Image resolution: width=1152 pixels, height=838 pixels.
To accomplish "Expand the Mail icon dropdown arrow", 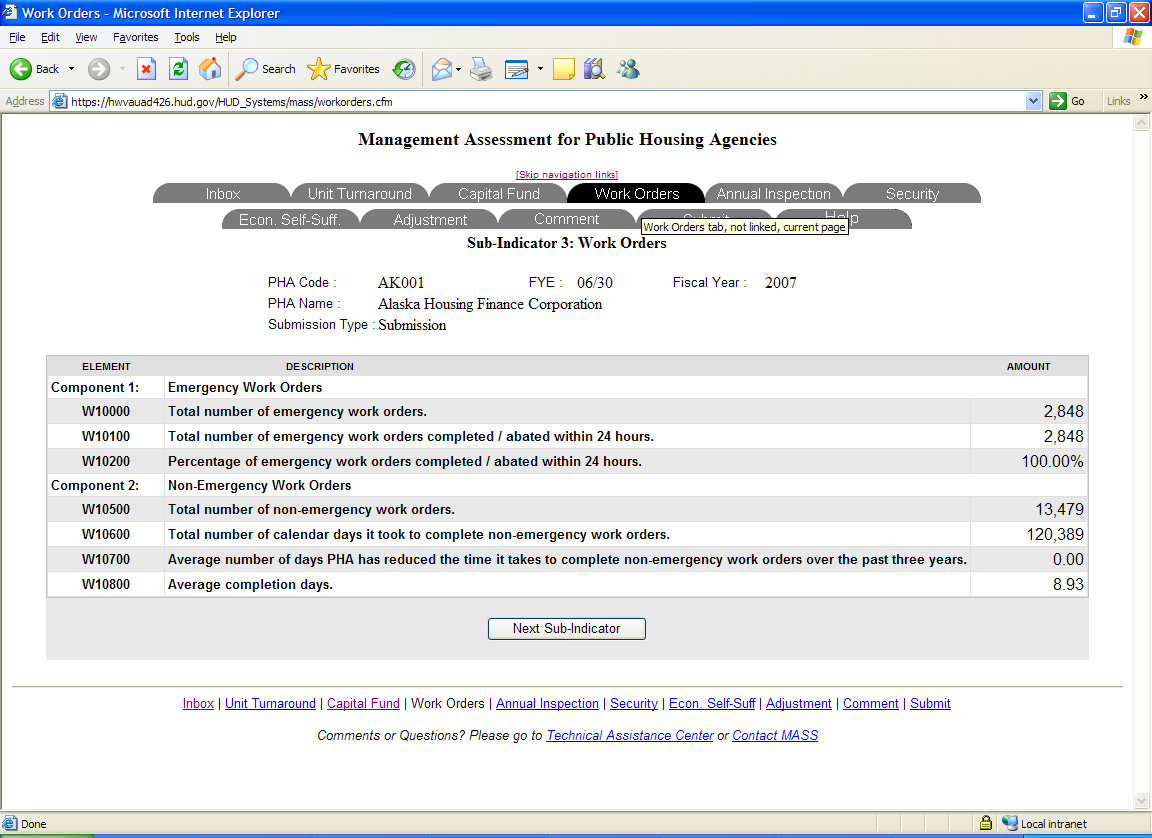I will tap(458, 69).
